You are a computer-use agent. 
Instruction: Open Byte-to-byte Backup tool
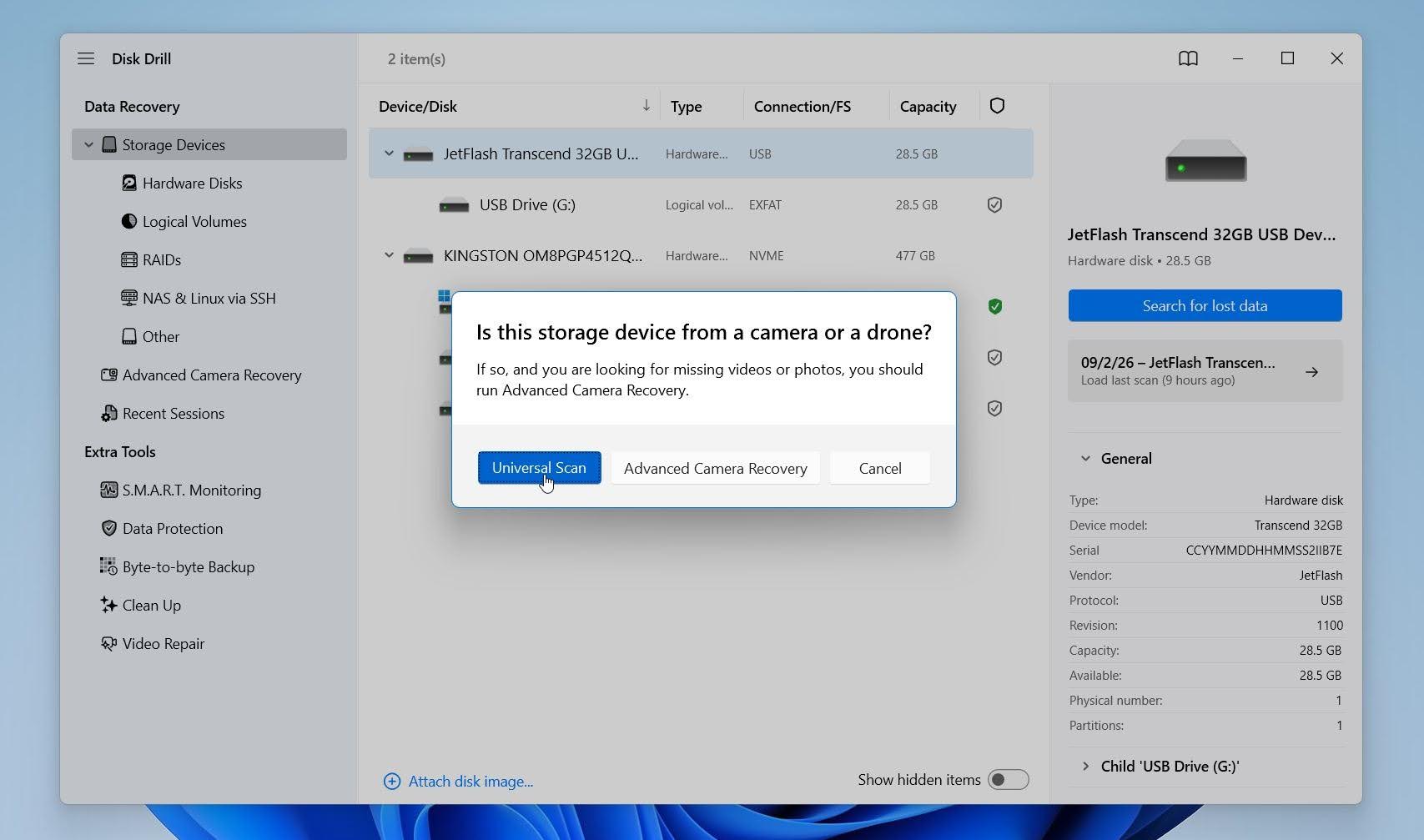(189, 566)
